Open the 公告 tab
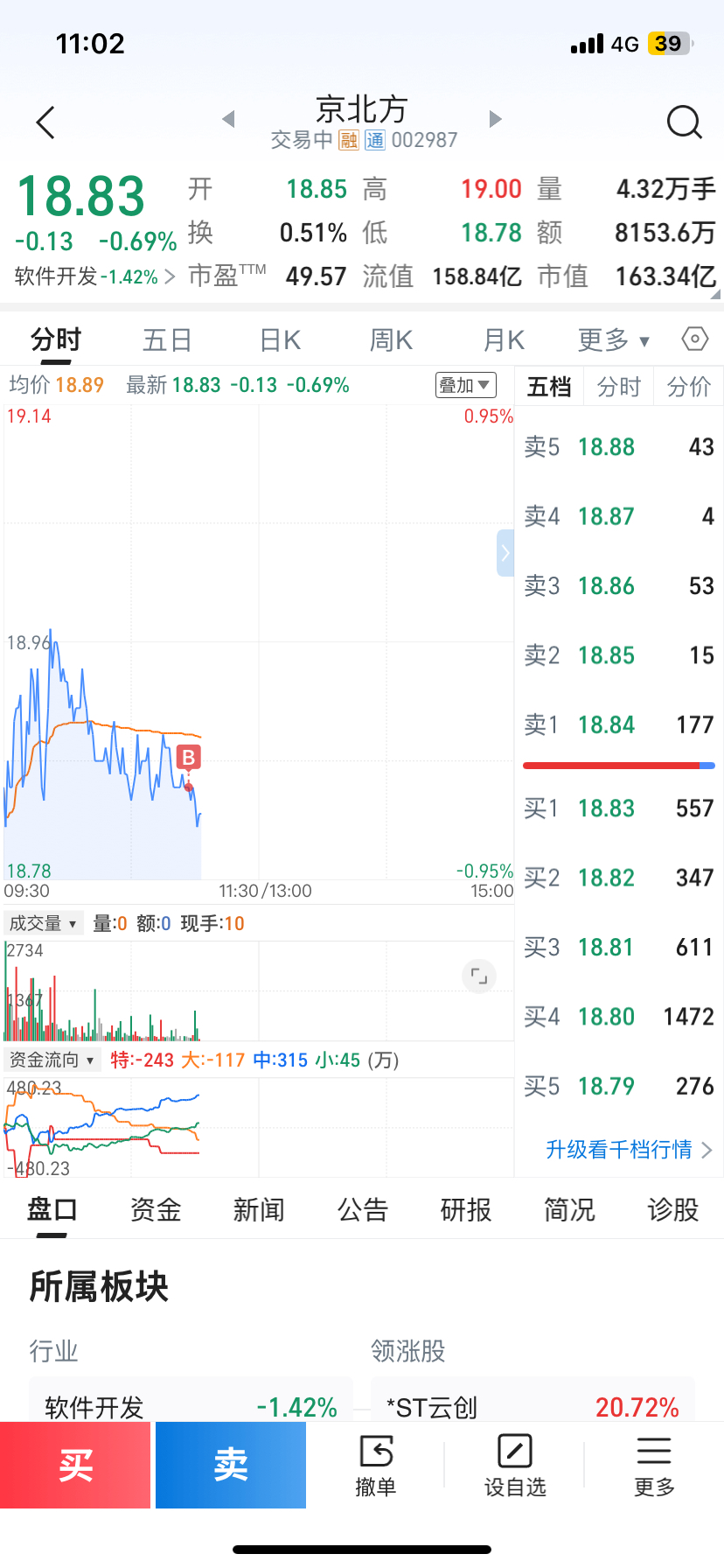 tap(363, 1210)
